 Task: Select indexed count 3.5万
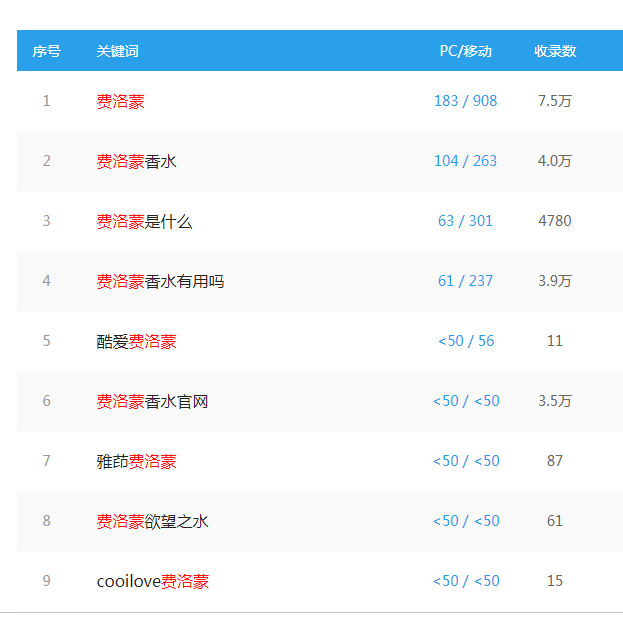click(x=555, y=401)
